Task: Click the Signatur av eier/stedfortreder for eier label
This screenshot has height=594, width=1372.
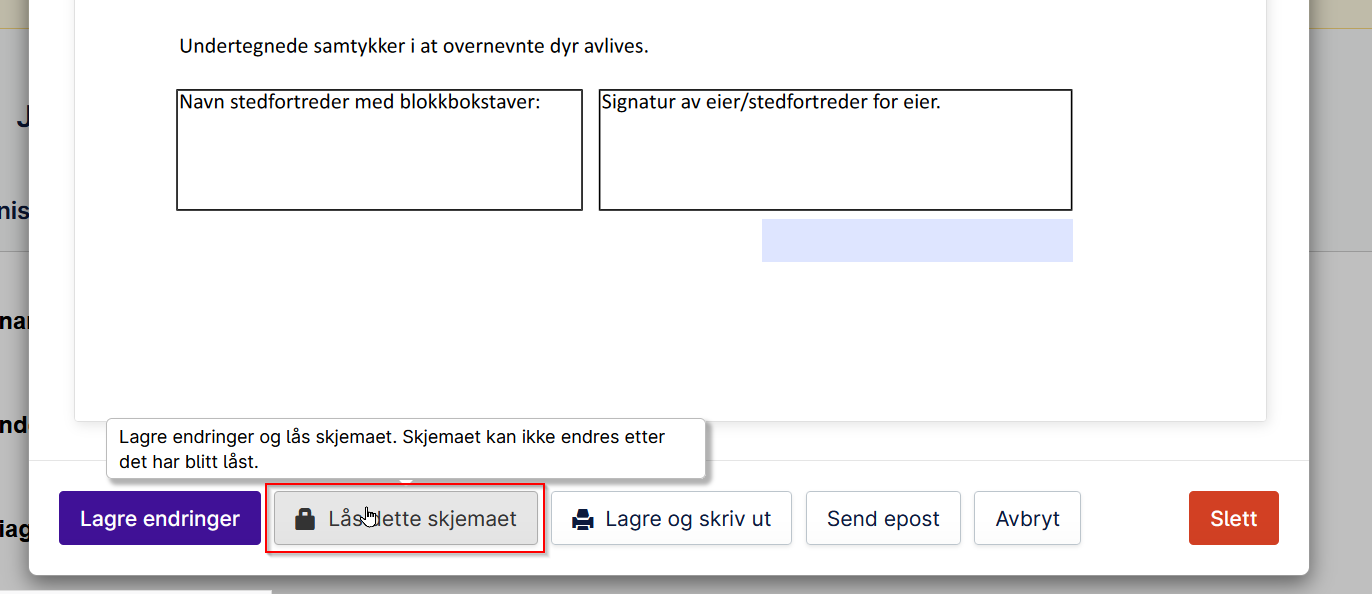Action: coord(771,102)
